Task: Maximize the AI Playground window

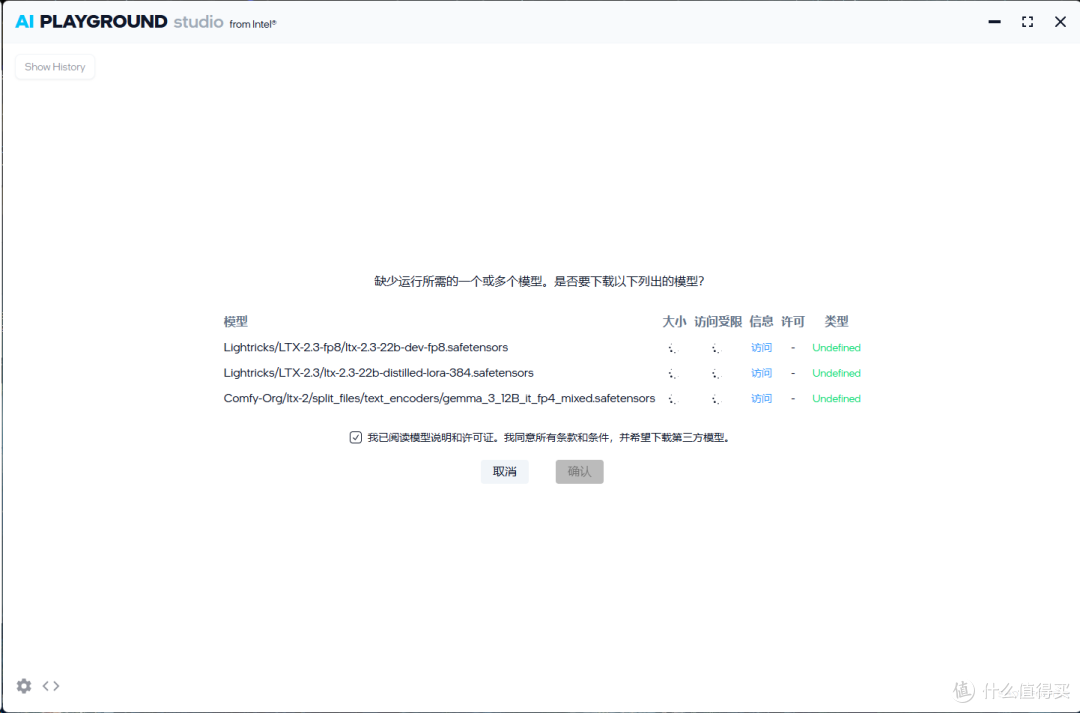Action: 1028,22
